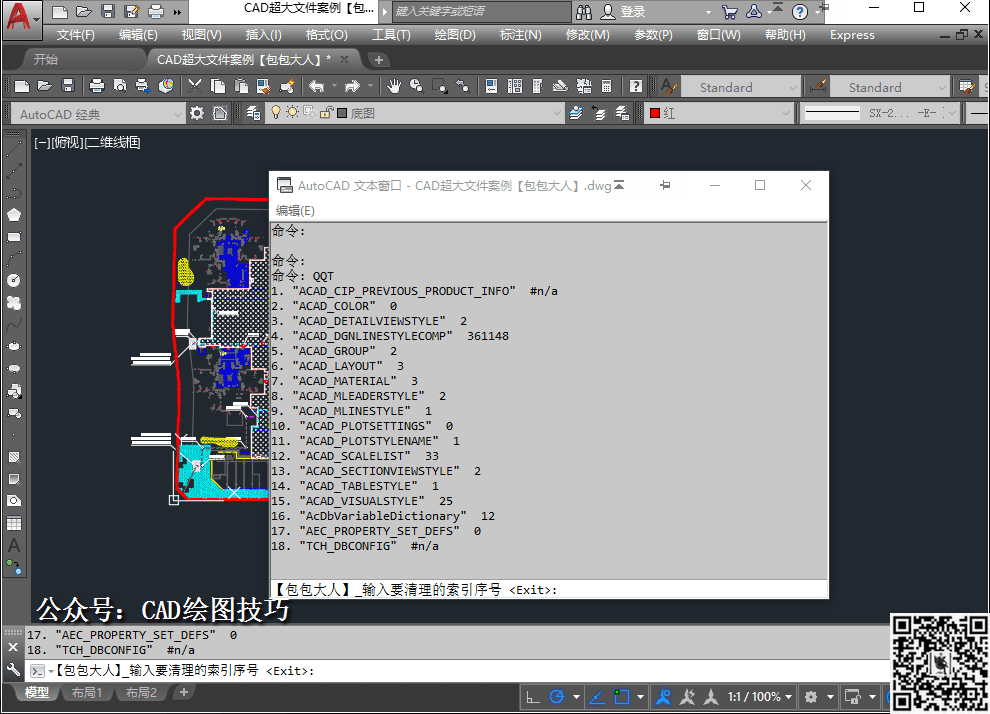This screenshot has width=990, height=714.
Task: Add new layout with plus button
Action: point(184,693)
